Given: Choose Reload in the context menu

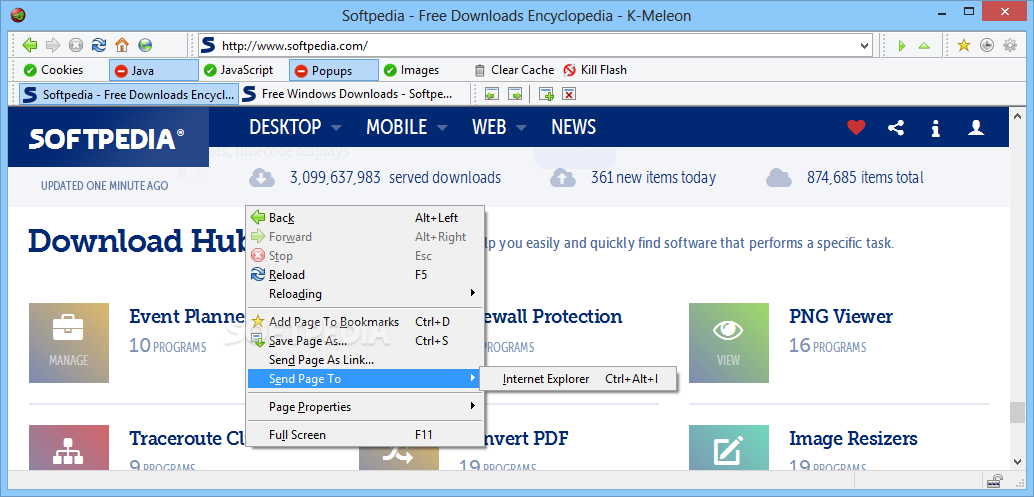Looking at the screenshot, I should click(x=364, y=275).
